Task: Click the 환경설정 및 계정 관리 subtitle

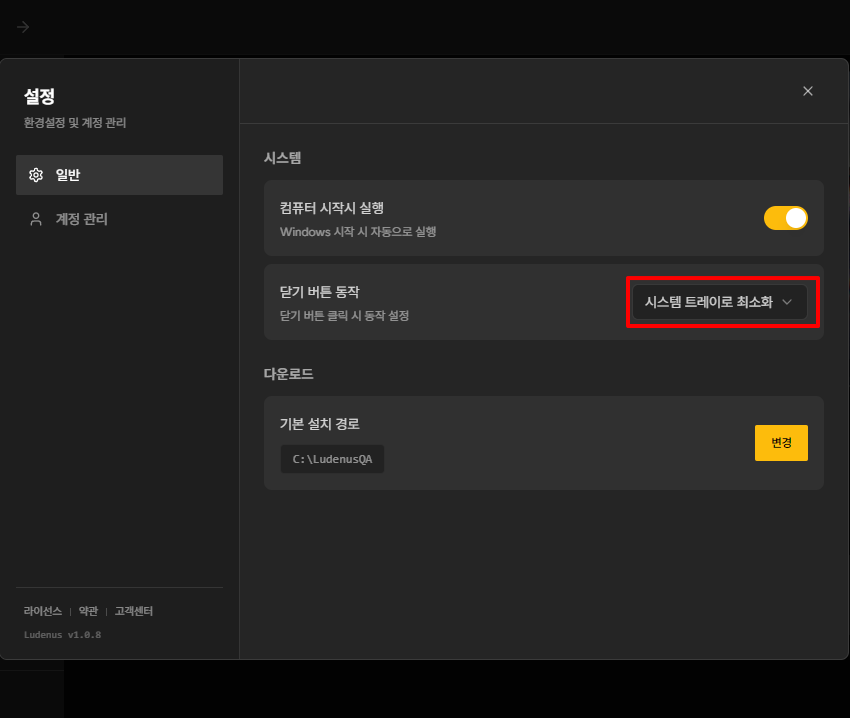Action: pyautogui.click(x=75, y=123)
